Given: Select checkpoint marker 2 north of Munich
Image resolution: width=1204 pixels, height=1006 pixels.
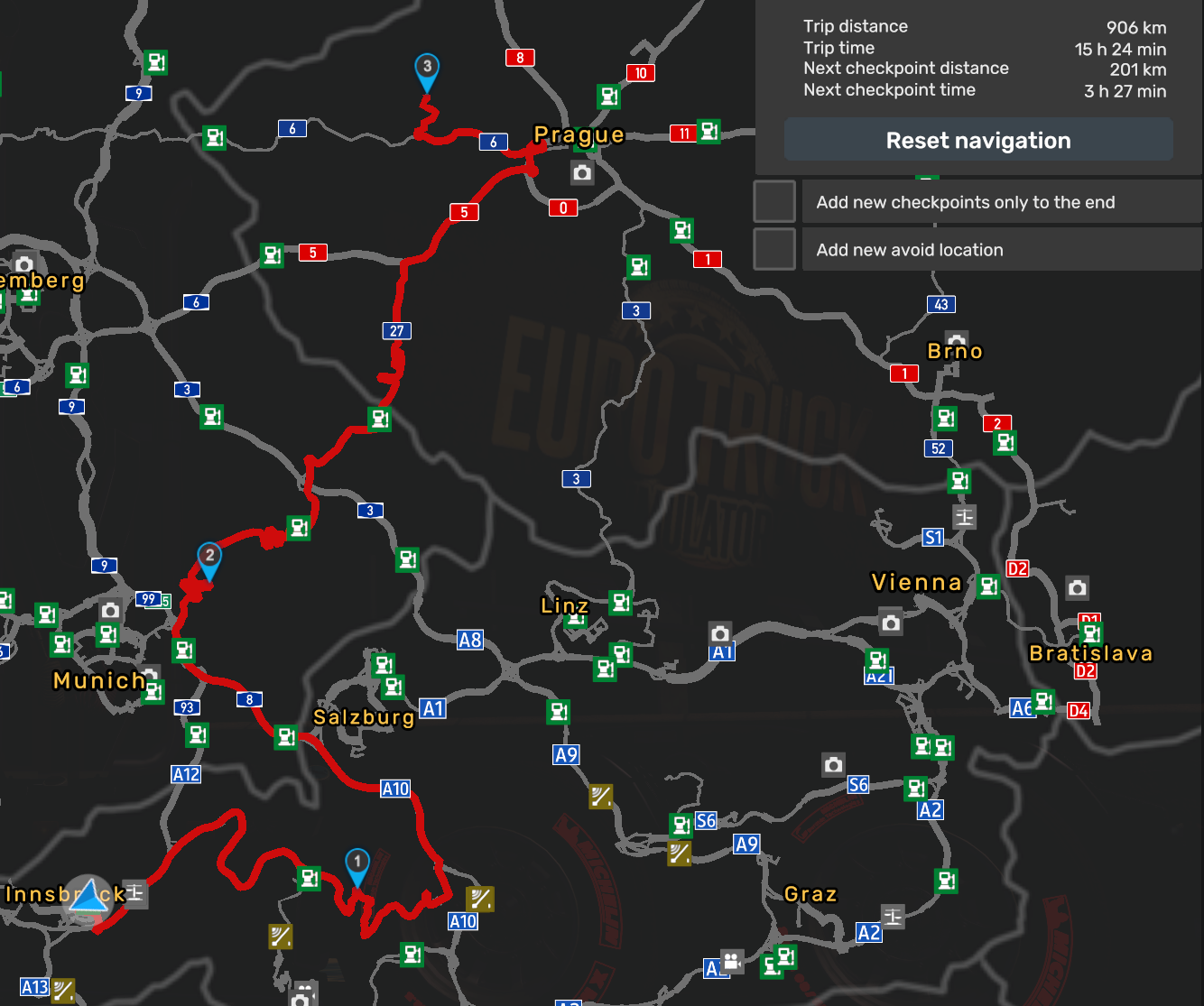Looking at the screenshot, I should click(209, 560).
